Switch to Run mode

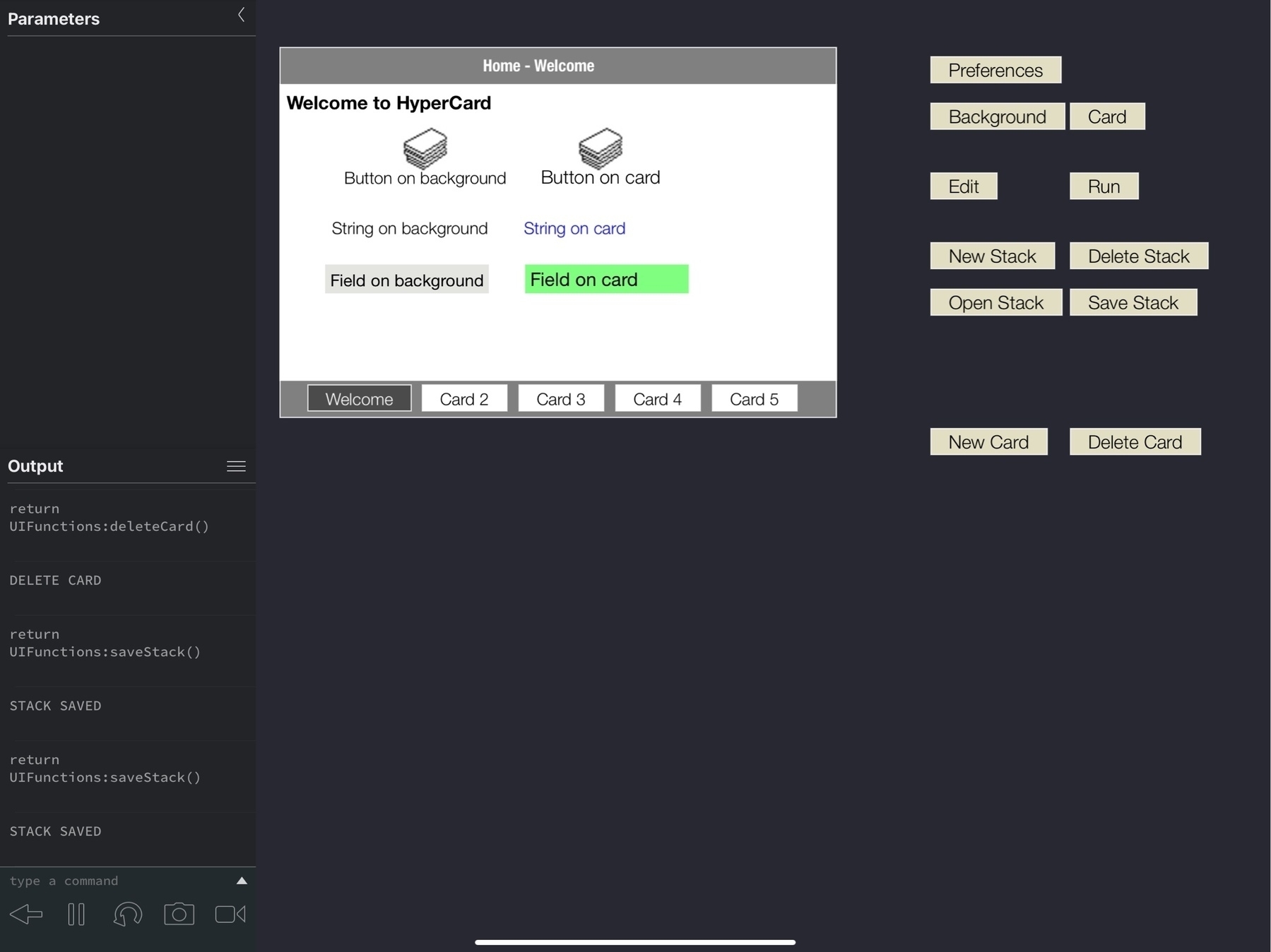click(x=1104, y=186)
